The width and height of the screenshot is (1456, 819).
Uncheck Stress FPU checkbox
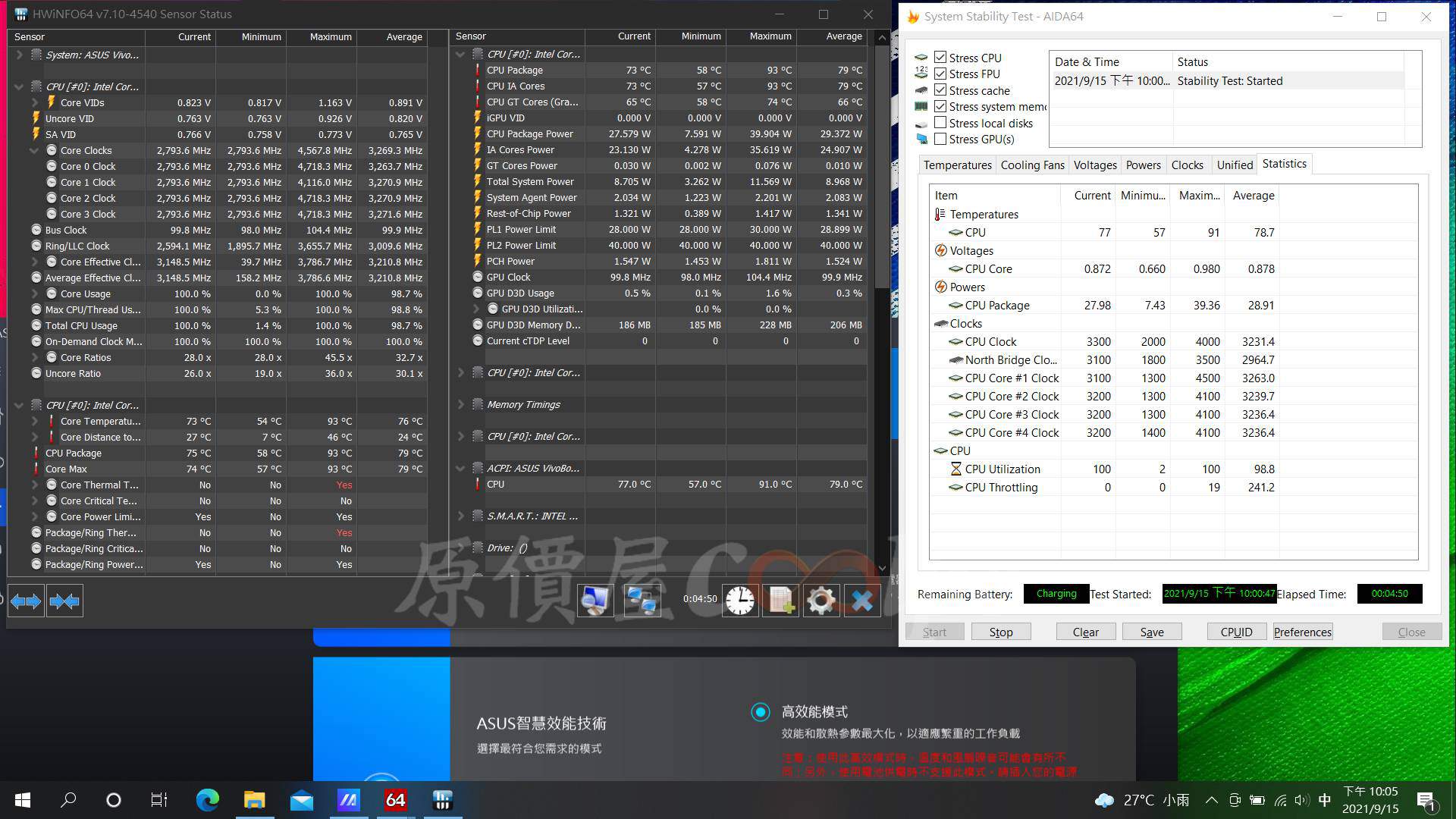tap(940, 74)
